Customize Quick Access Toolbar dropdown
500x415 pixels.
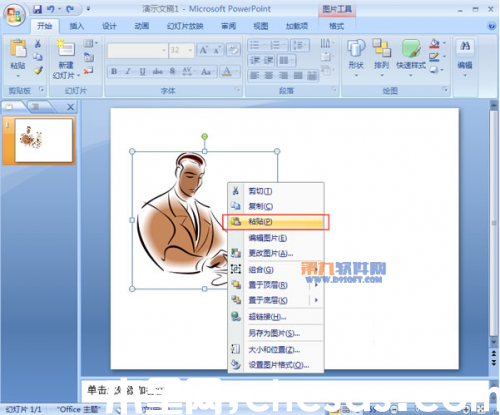click(x=89, y=9)
